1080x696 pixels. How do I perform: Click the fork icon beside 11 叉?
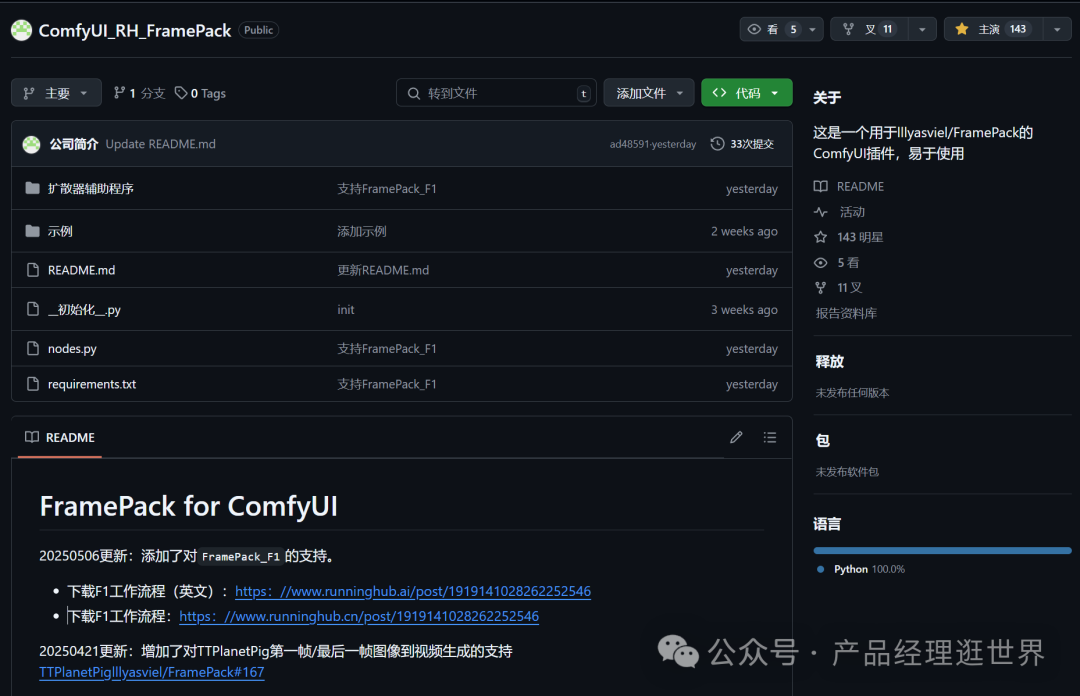pos(820,287)
